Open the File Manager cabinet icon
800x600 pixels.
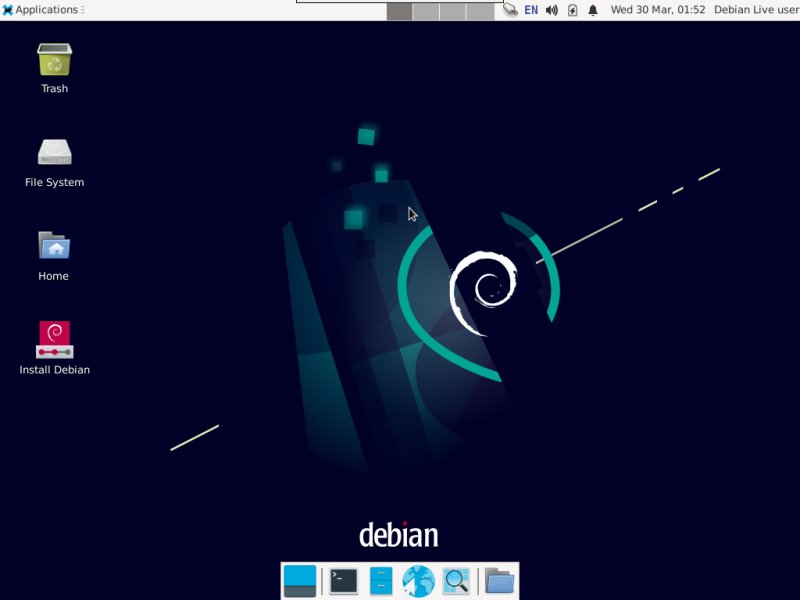click(381, 581)
